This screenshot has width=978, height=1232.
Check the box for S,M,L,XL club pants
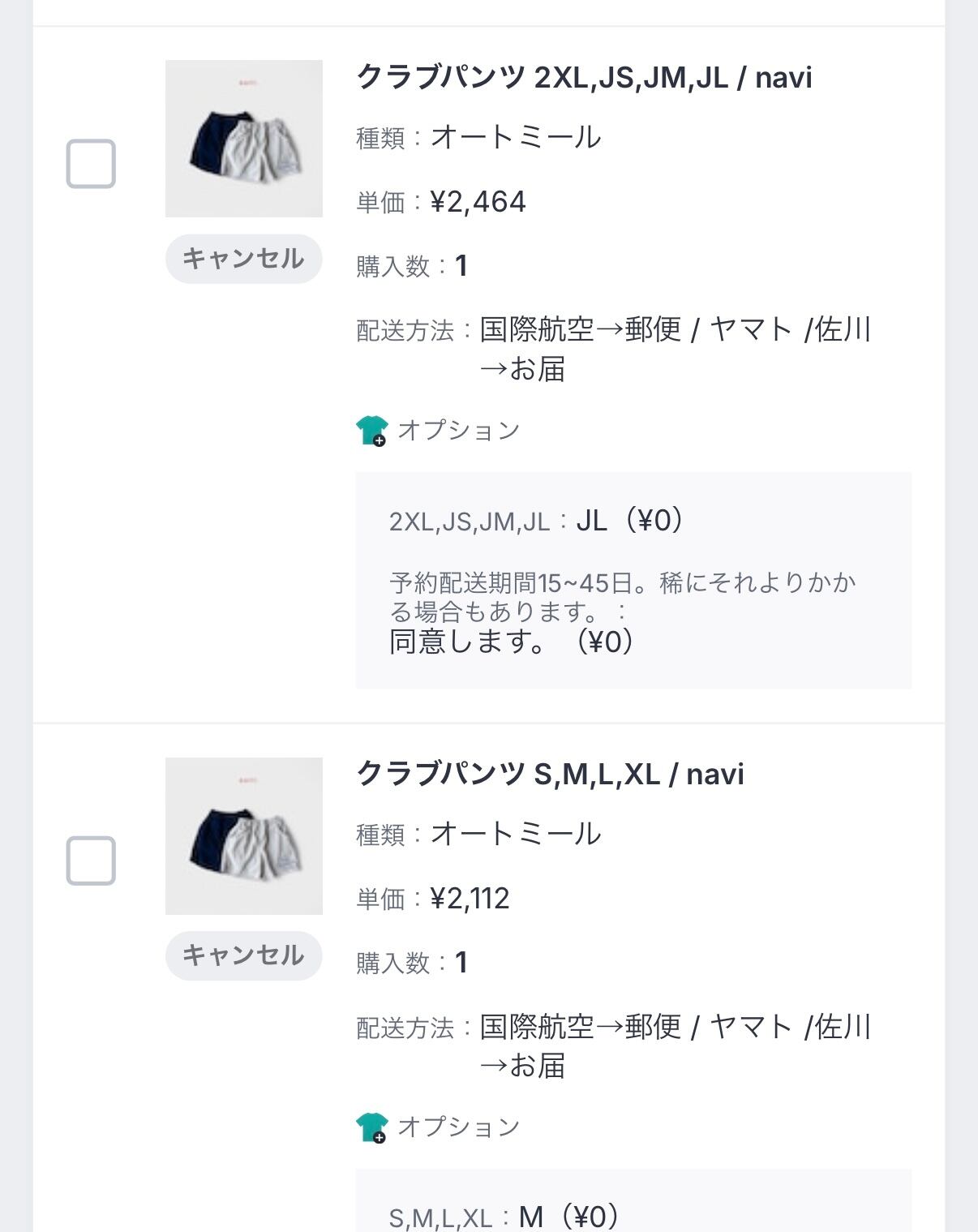[91, 861]
